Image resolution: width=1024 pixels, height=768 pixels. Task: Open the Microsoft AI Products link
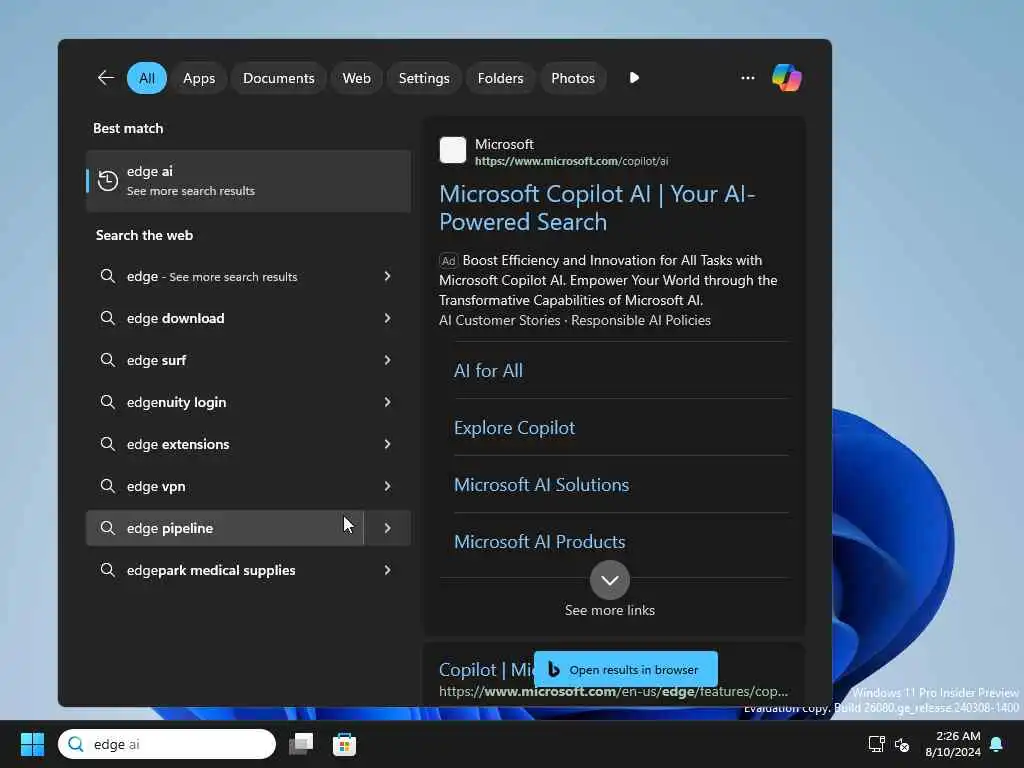point(539,541)
